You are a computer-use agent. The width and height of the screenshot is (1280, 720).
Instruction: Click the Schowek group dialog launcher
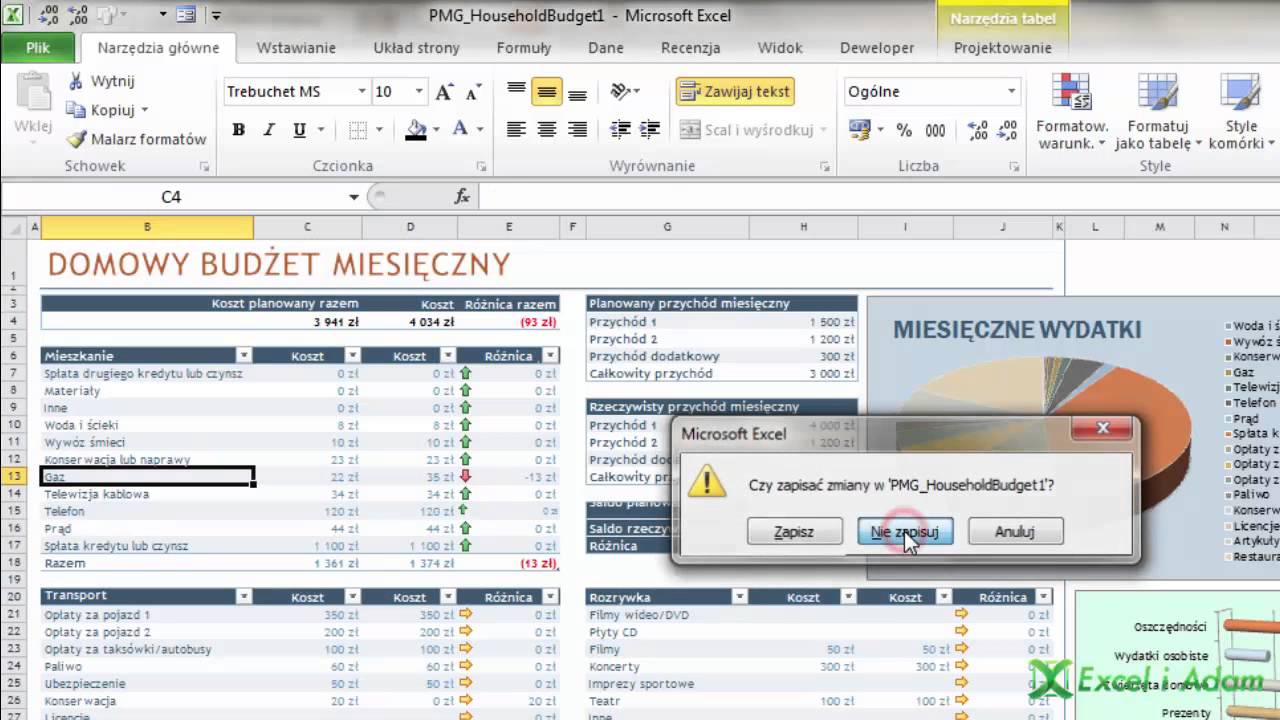(205, 167)
